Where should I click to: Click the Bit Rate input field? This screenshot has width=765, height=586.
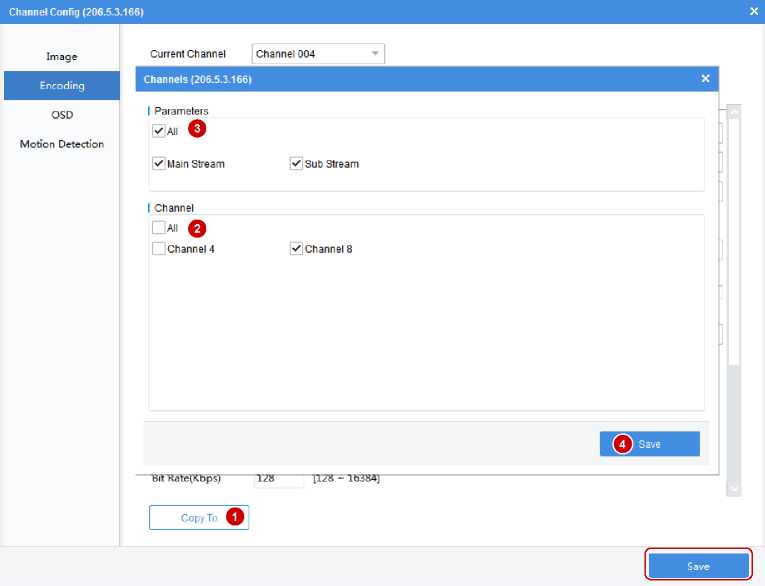(x=277, y=479)
